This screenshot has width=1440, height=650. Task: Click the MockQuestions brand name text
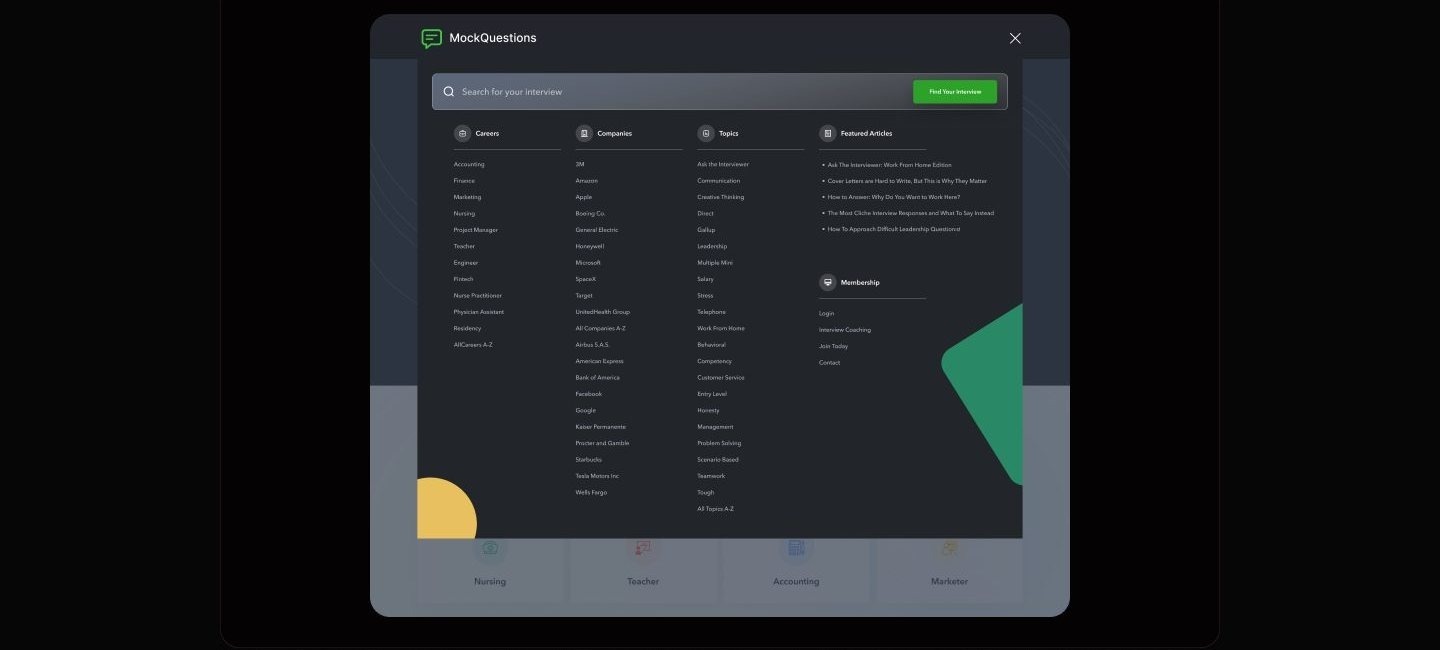(x=493, y=38)
